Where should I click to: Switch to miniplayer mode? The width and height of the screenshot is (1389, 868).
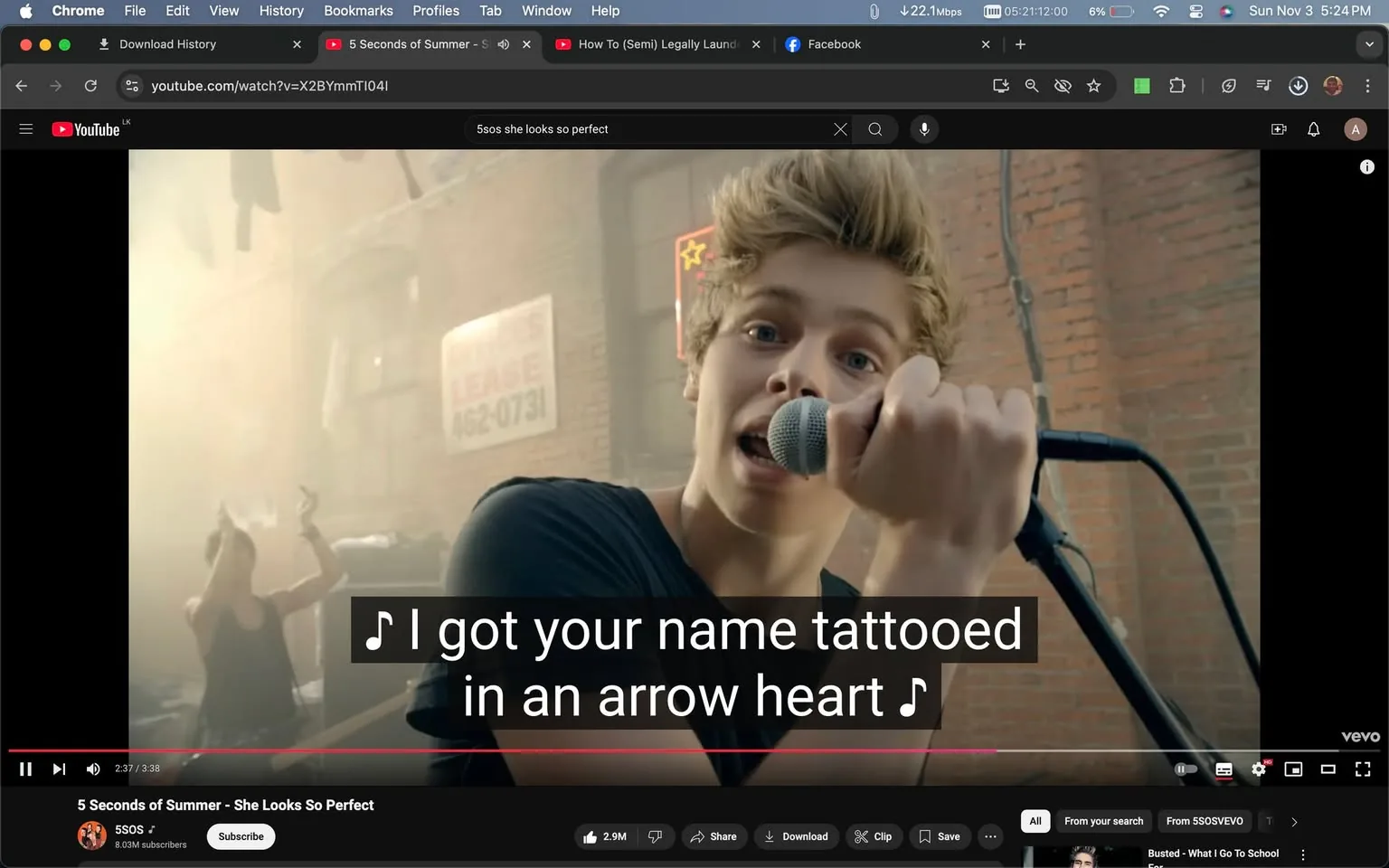[x=1293, y=769]
